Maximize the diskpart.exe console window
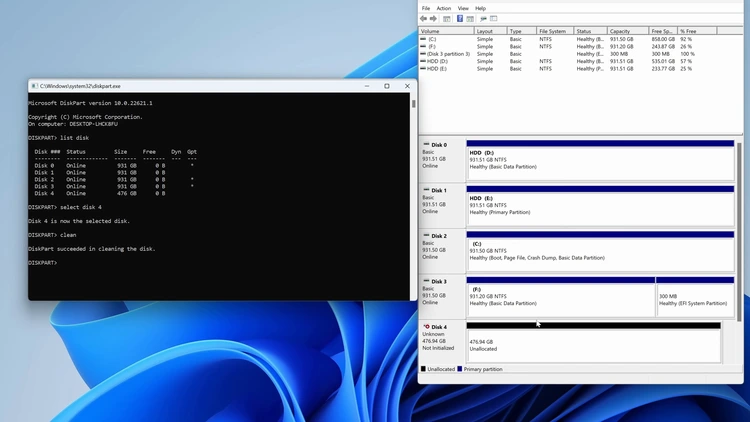The image size is (750, 422). tap(386, 86)
